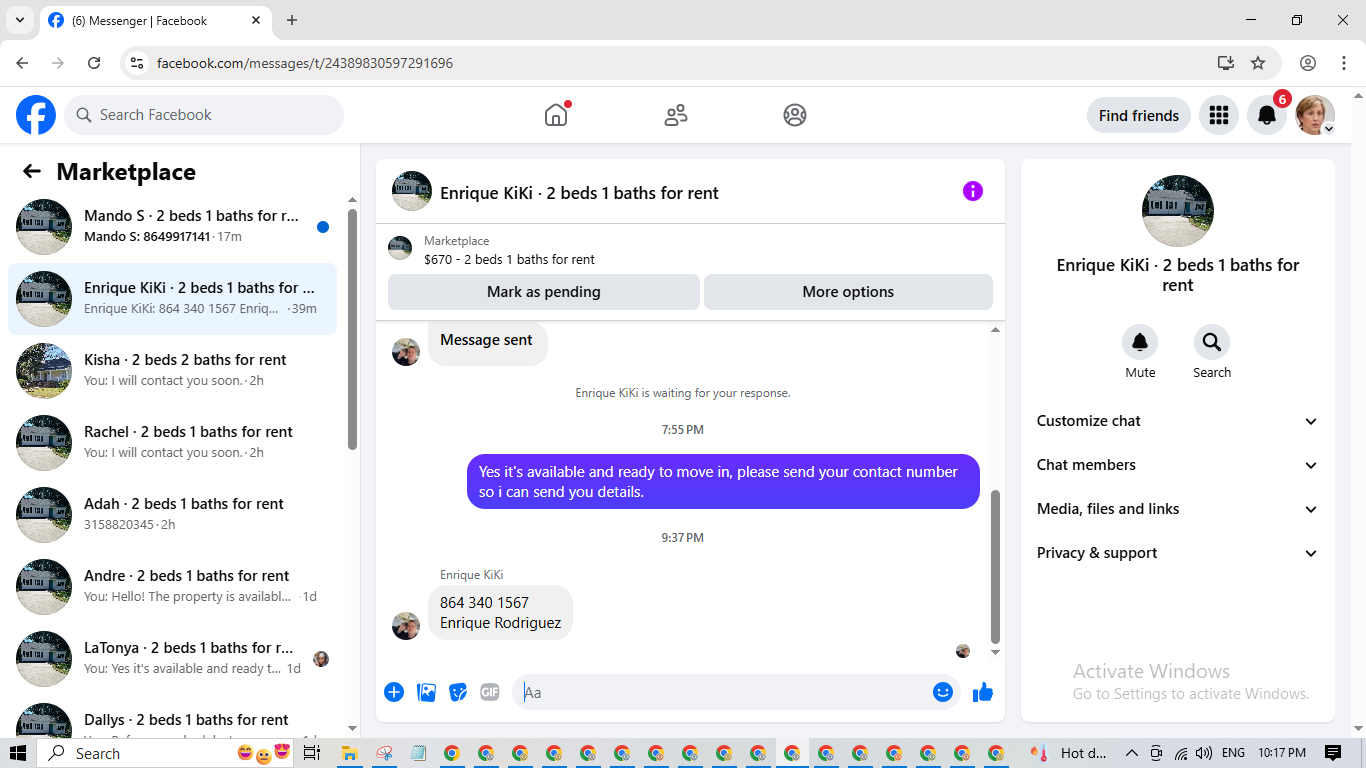
Task: Send a thumbs-up like
Action: (x=983, y=692)
